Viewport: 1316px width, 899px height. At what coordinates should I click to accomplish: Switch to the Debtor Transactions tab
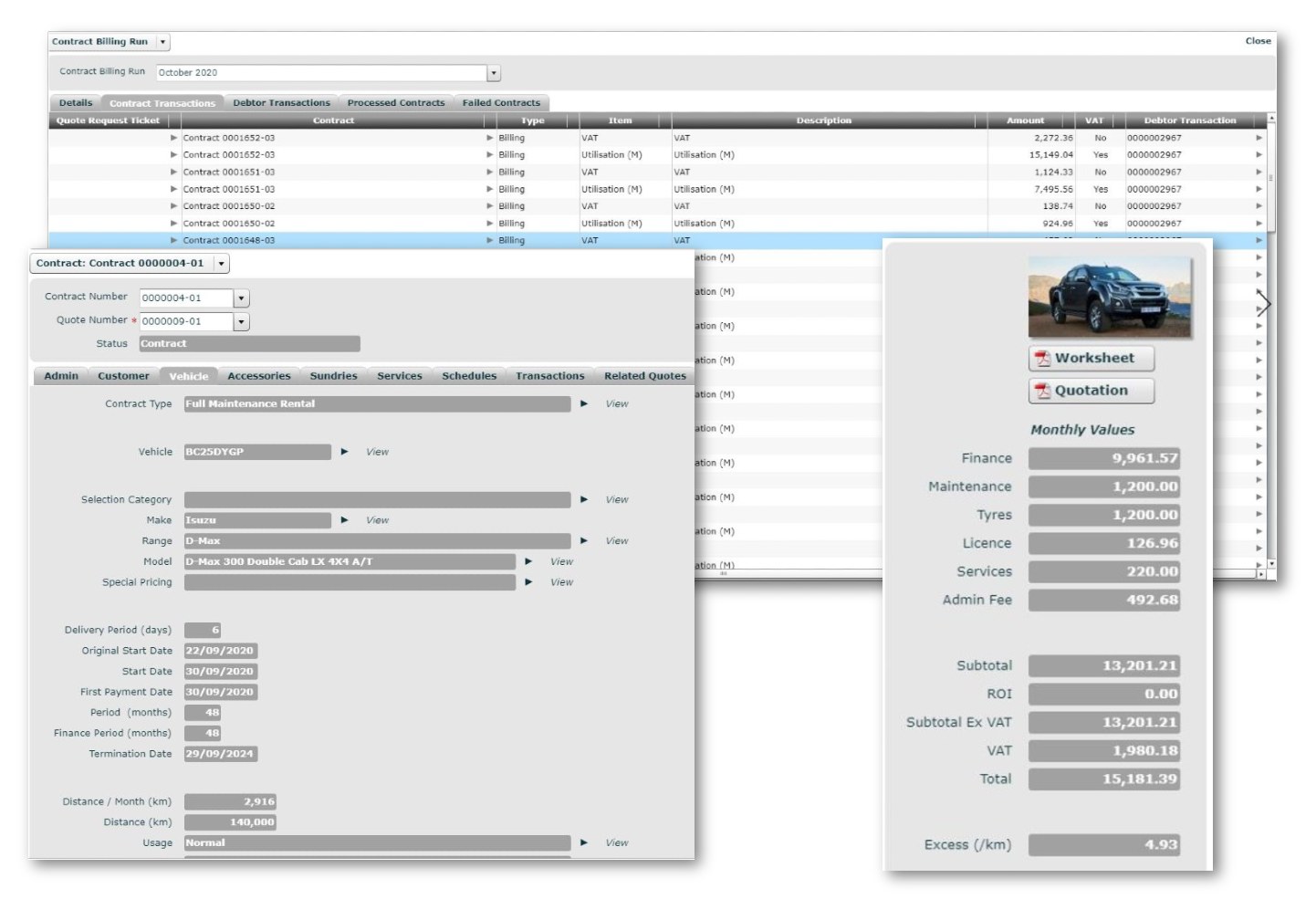pos(282,102)
